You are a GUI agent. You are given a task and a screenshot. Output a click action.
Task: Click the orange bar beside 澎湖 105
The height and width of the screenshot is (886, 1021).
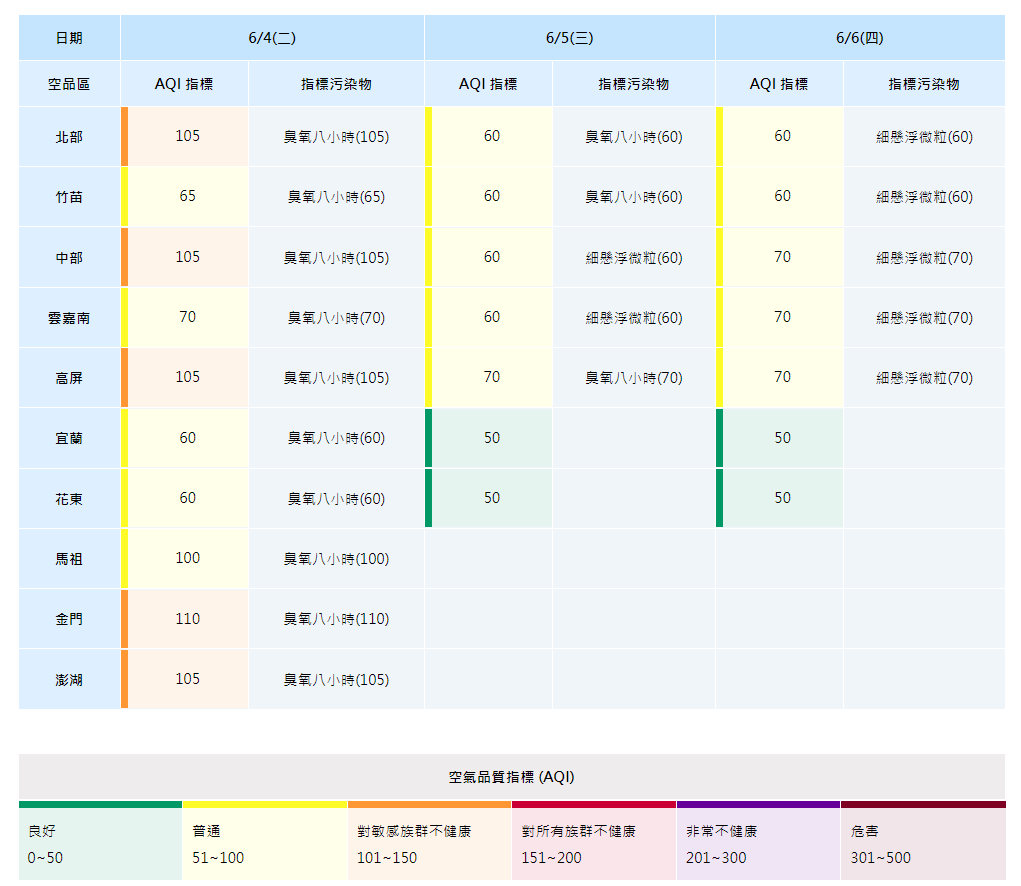pos(122,679)
